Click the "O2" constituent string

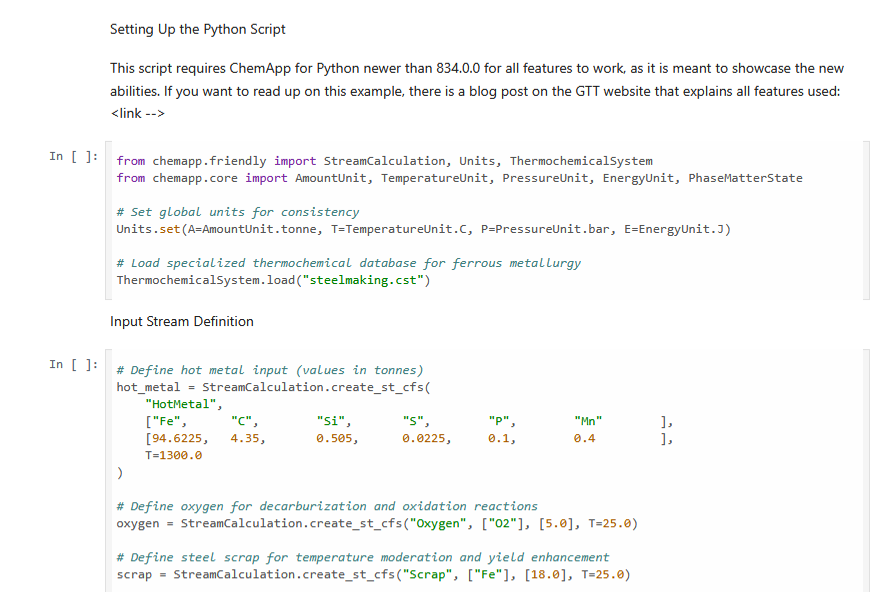pos(502,523)
